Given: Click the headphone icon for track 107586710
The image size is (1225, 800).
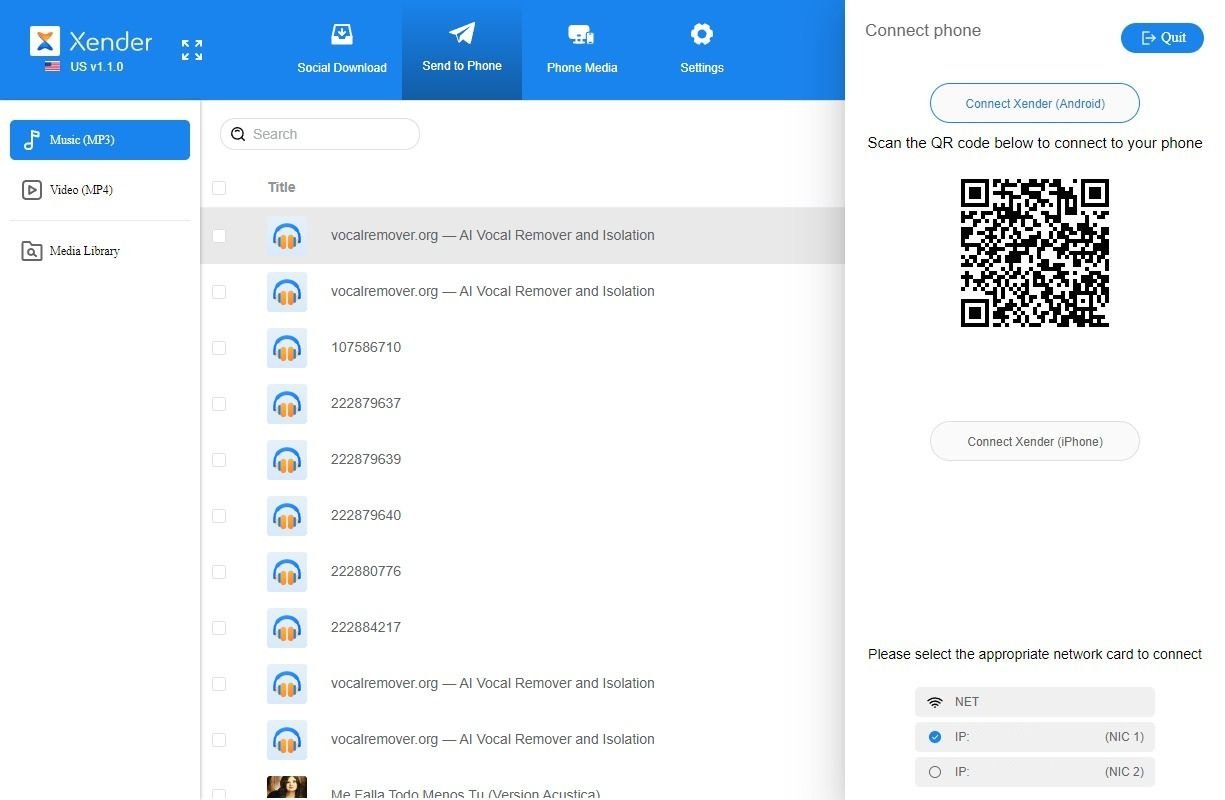Looking at the screenshot, I should pyautogui.click(x=287, y=348).
